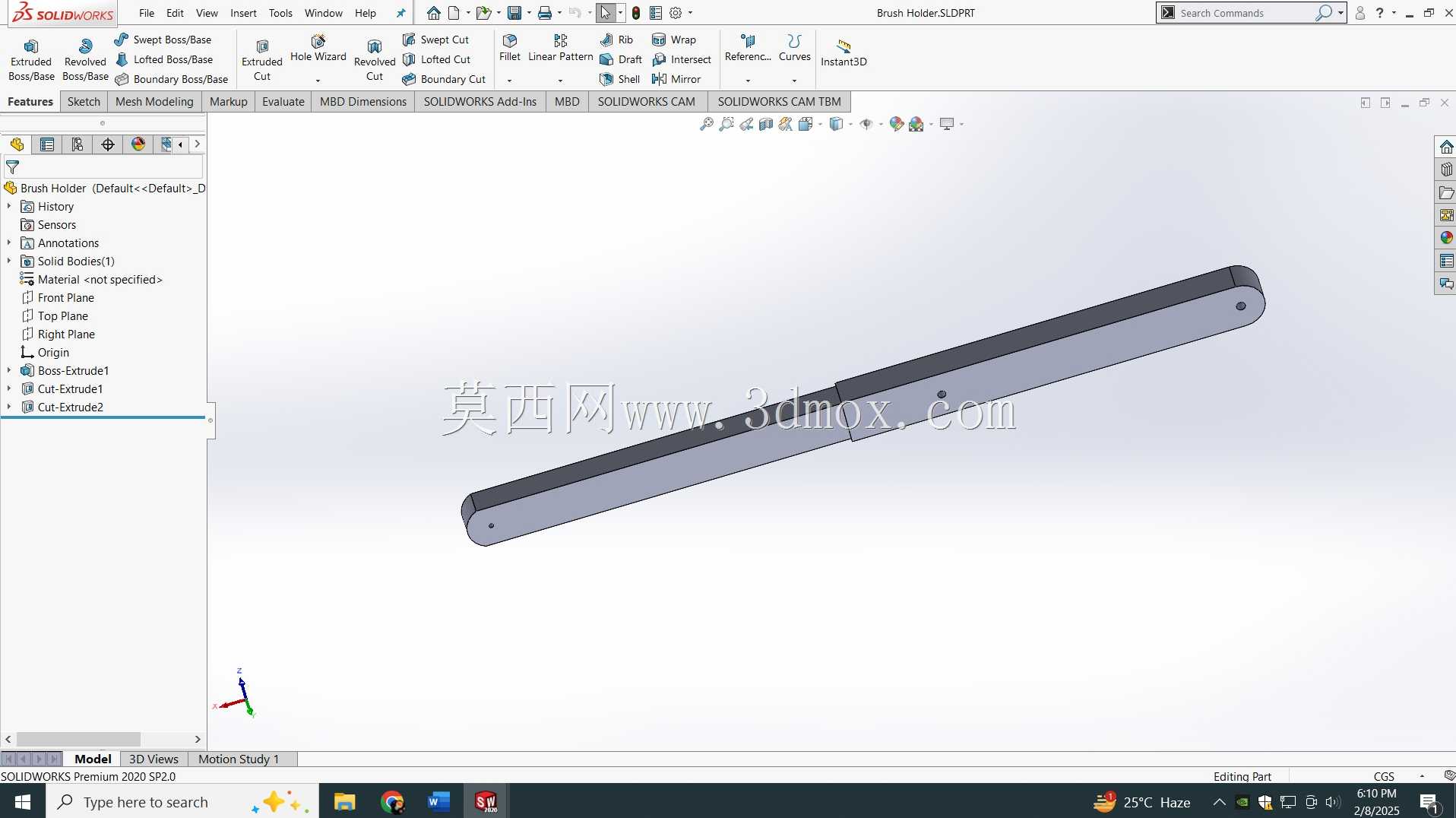Open the DimXpertManager crosshair tab
This screenshot has height=818, width=1456.
(108, 144)
